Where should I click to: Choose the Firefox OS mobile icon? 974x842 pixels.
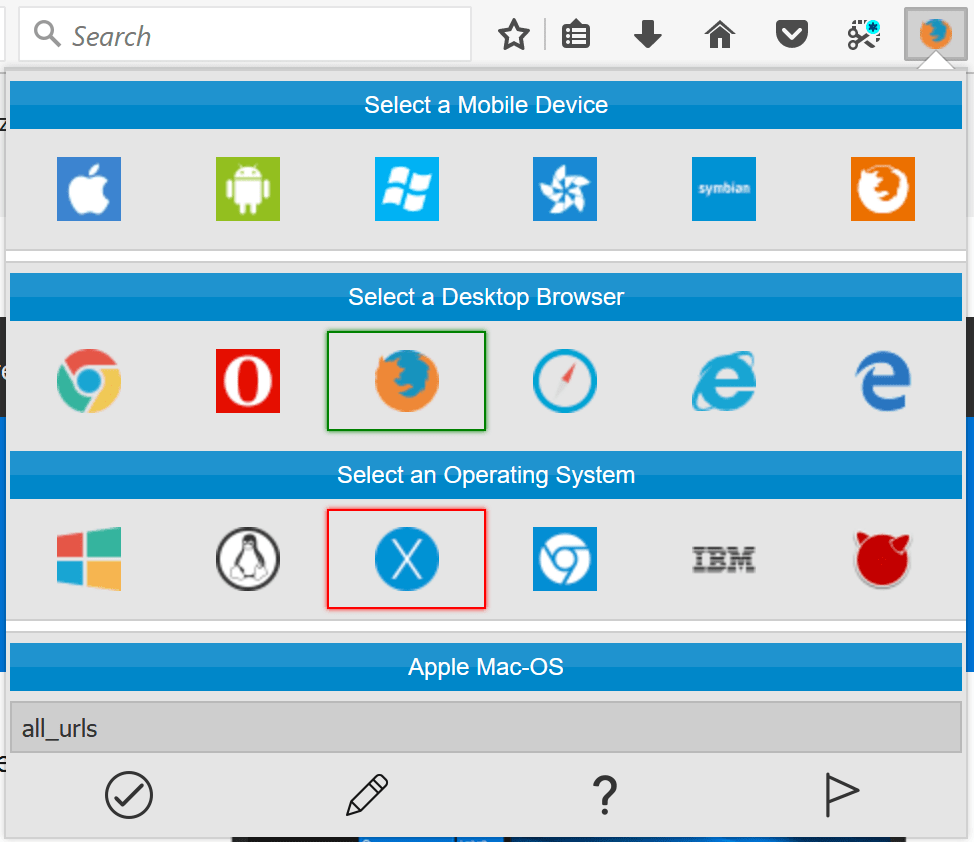(883, 189)
